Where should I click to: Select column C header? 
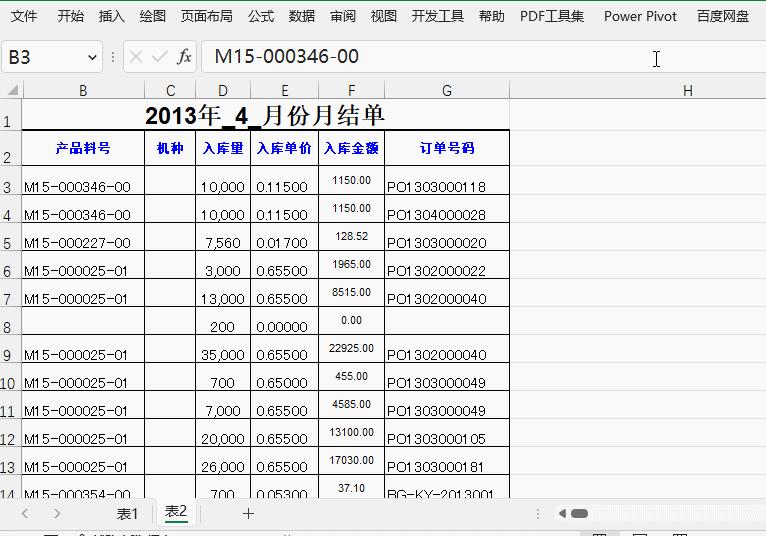tap(170, 90)
